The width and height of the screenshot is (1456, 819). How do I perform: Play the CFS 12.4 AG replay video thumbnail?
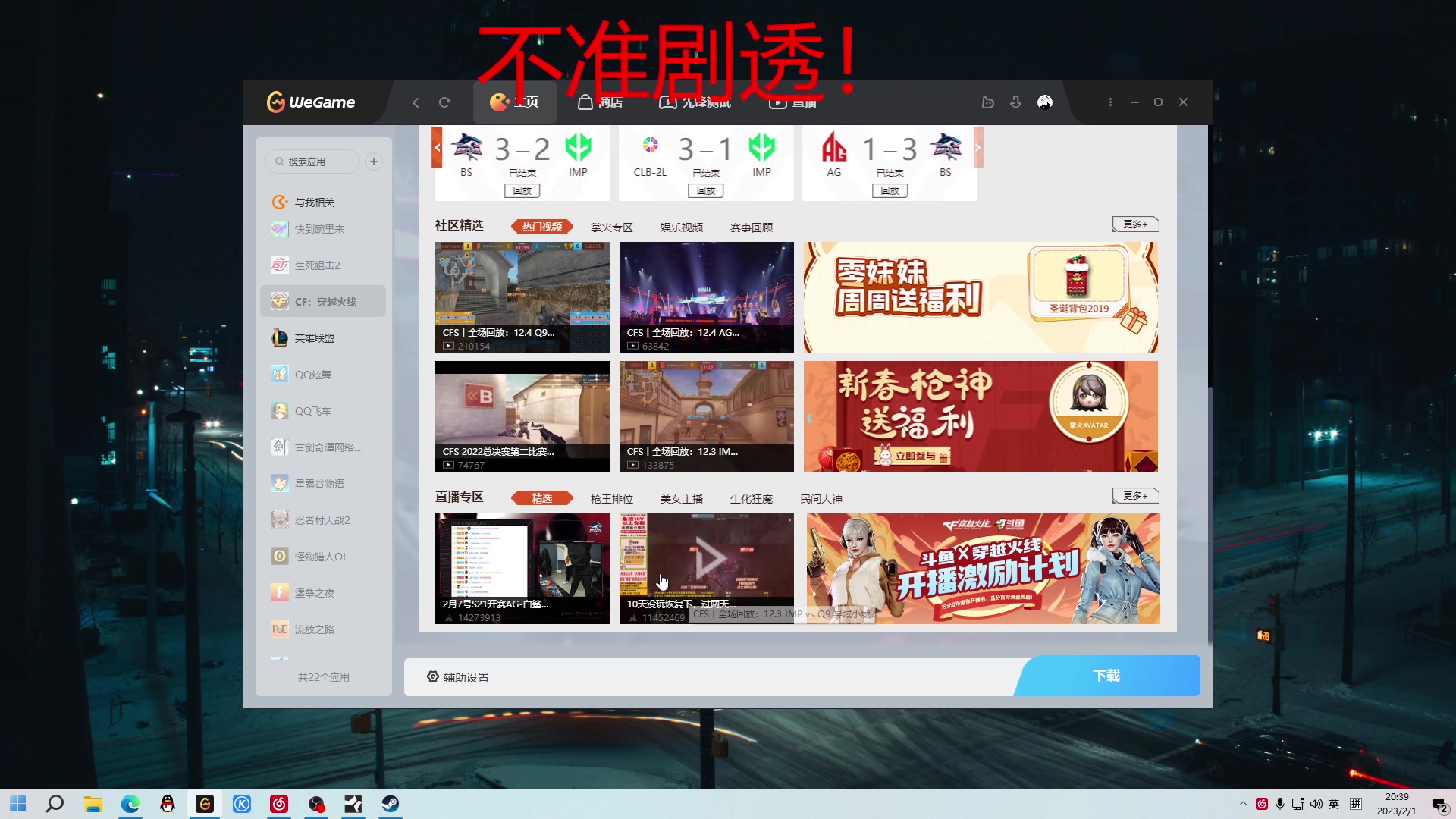pos(706,297)
